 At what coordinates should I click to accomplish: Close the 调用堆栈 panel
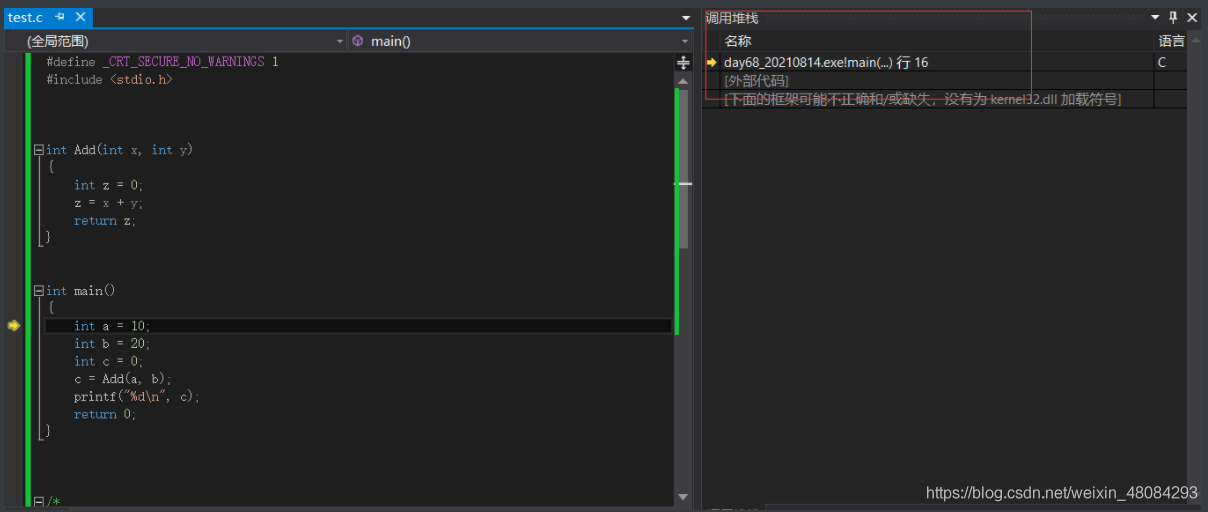click(1192, 18)
